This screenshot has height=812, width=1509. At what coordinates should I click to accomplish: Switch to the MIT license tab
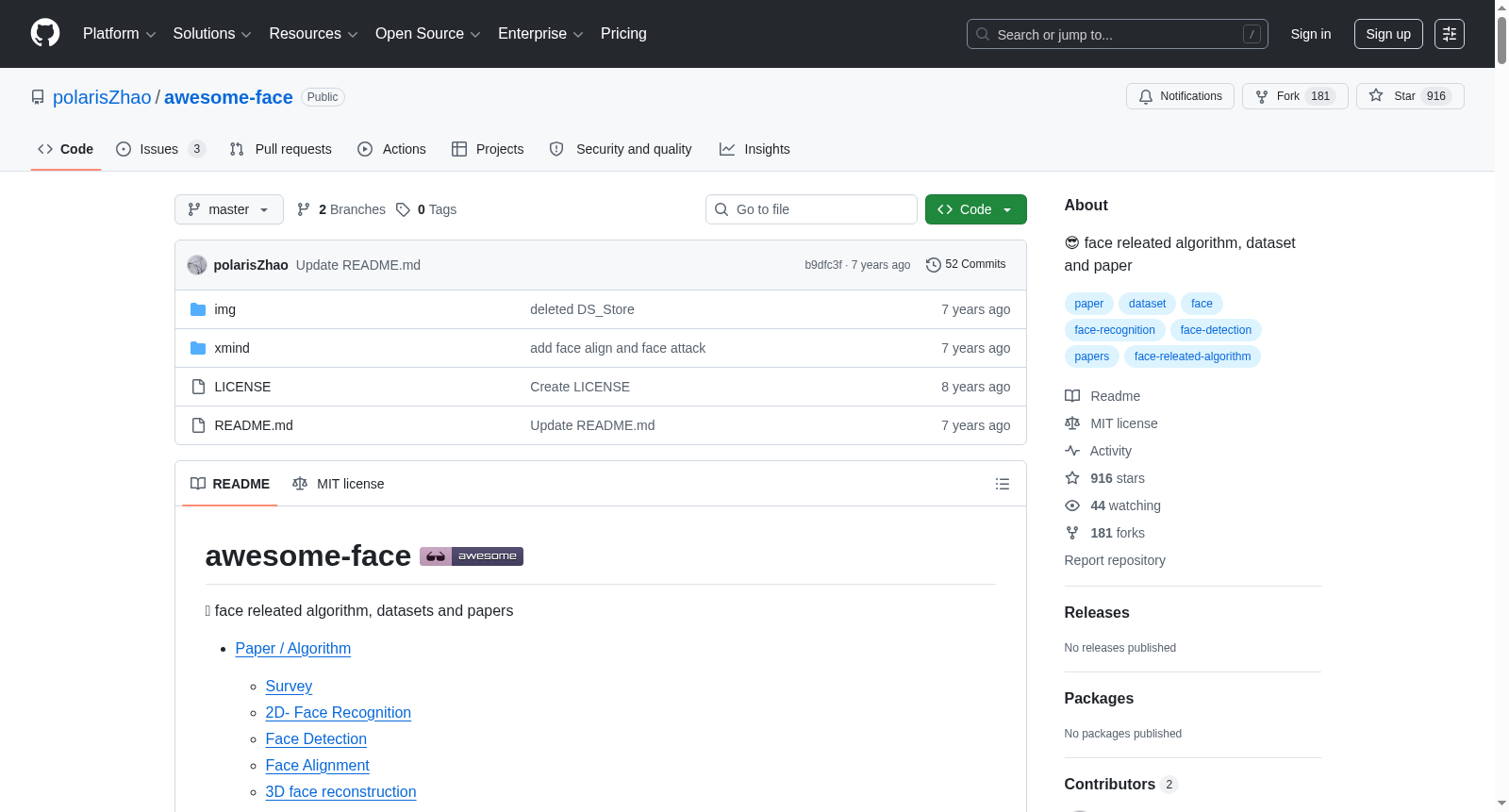click(x=339, y=484)
